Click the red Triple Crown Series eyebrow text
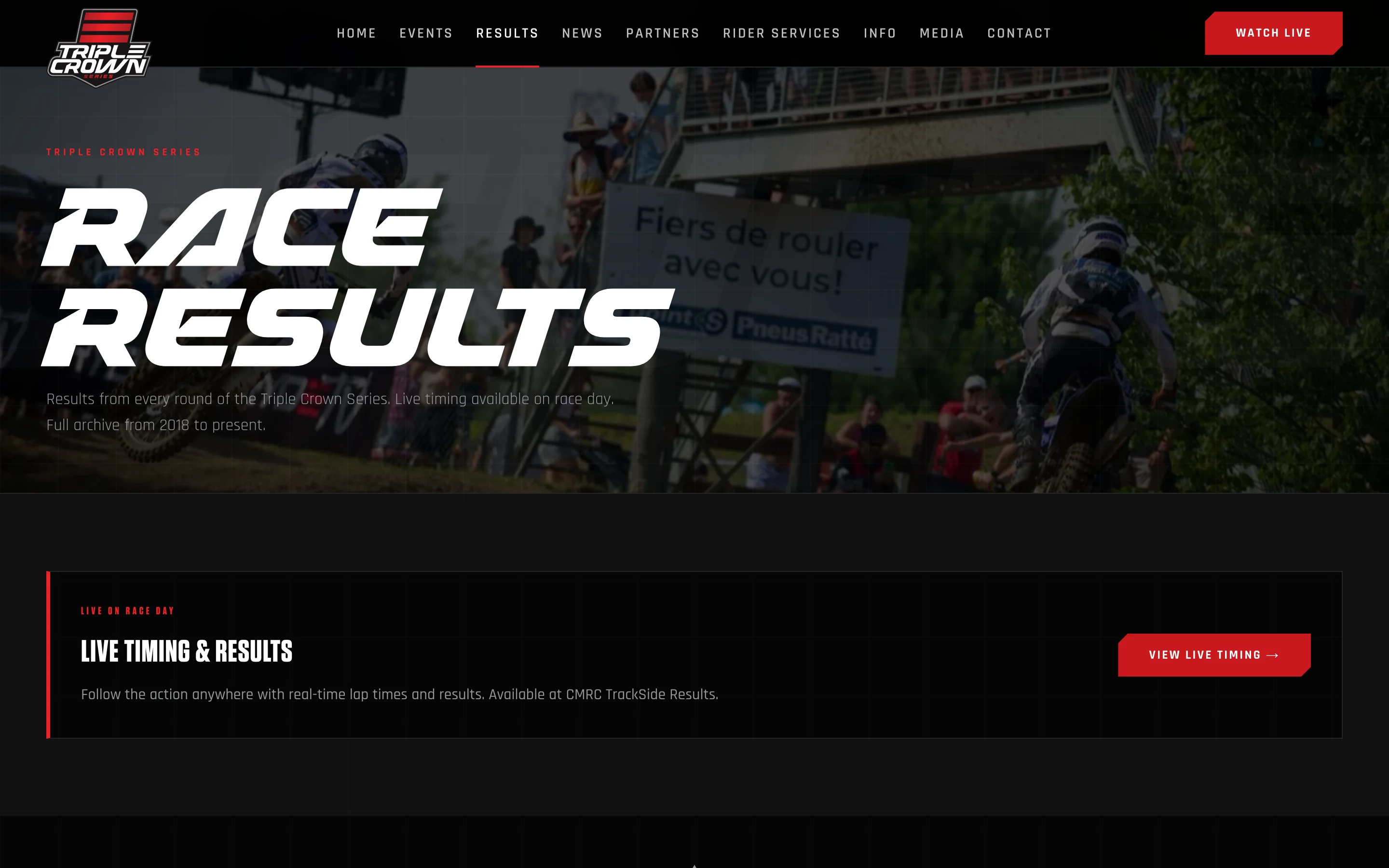Viewport: 1389px width, 868px height. 123,152
